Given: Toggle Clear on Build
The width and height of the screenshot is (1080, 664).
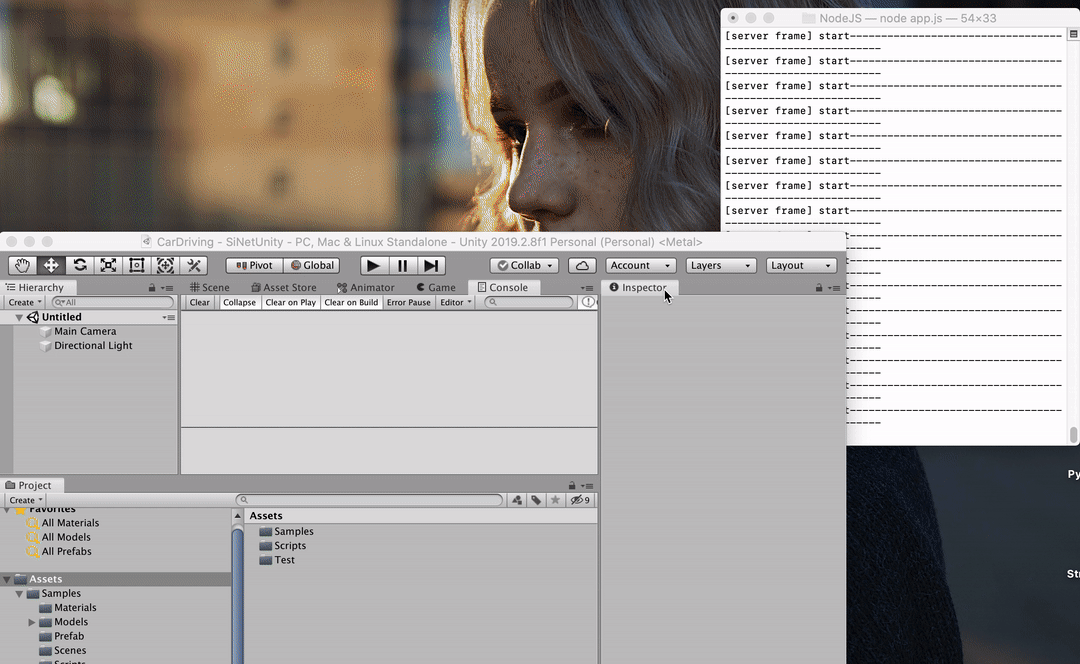Looking at the screenshot, I should point(351,302).
